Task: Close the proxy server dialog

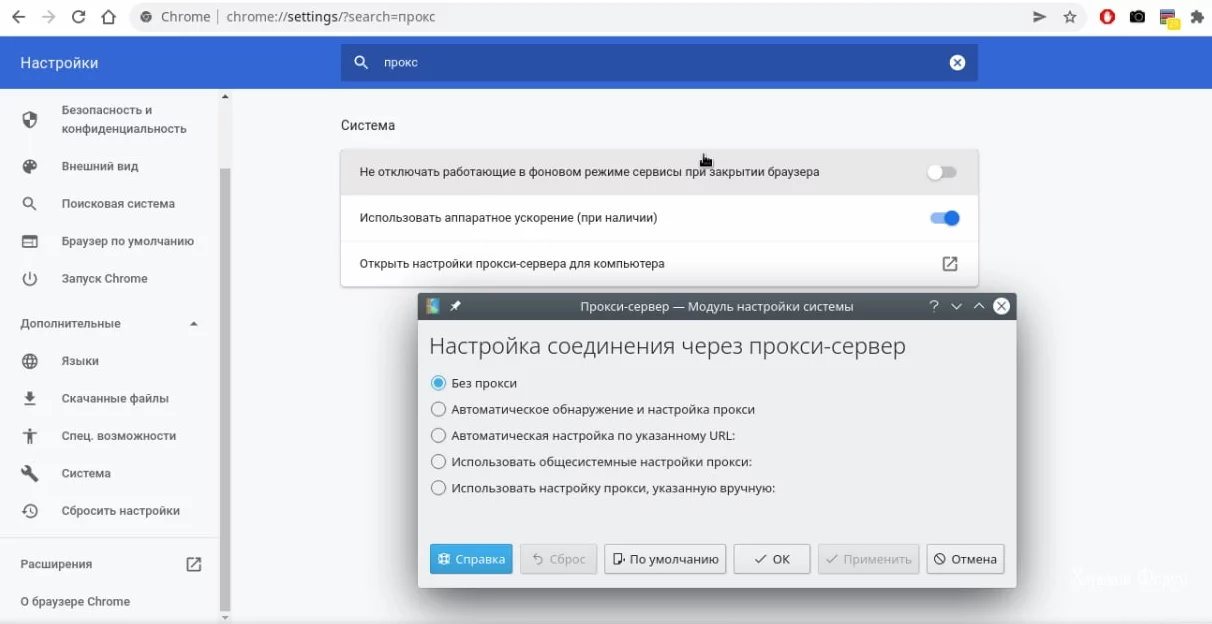Action: (1001, 306)
